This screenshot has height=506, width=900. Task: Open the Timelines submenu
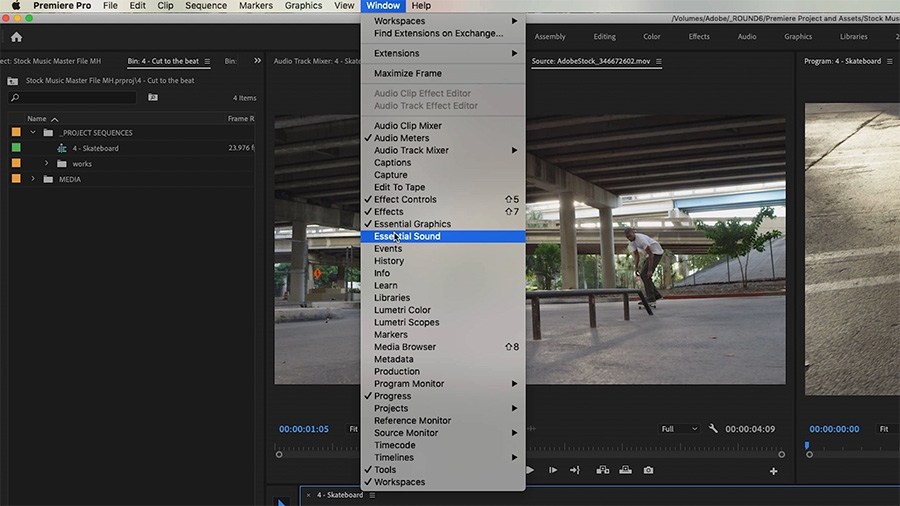pos(443,457)
